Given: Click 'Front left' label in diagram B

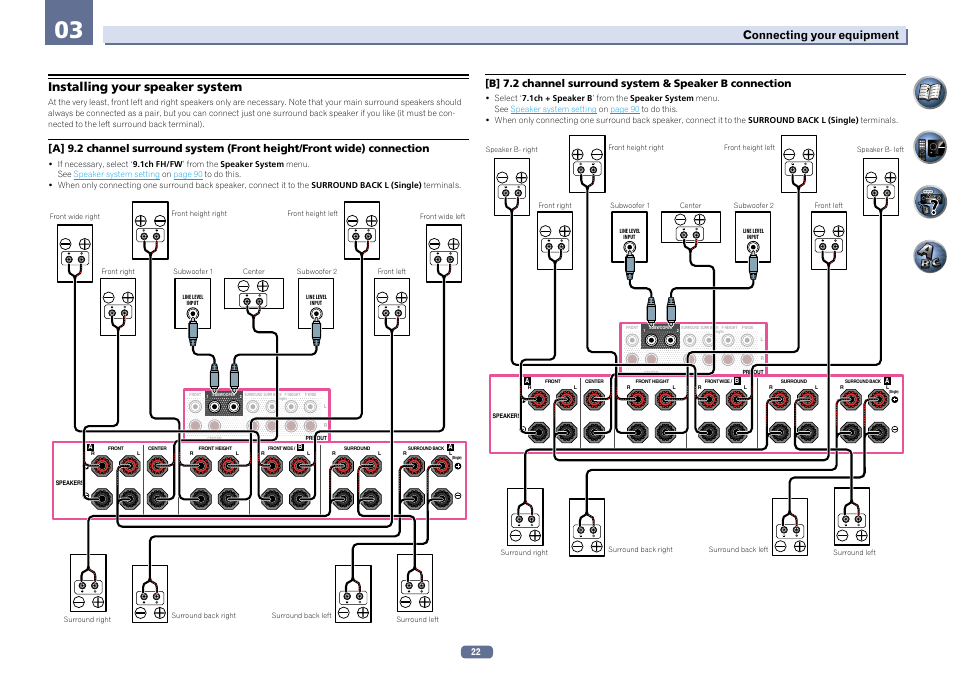Looking at the screenshot, I should [829, 206].
